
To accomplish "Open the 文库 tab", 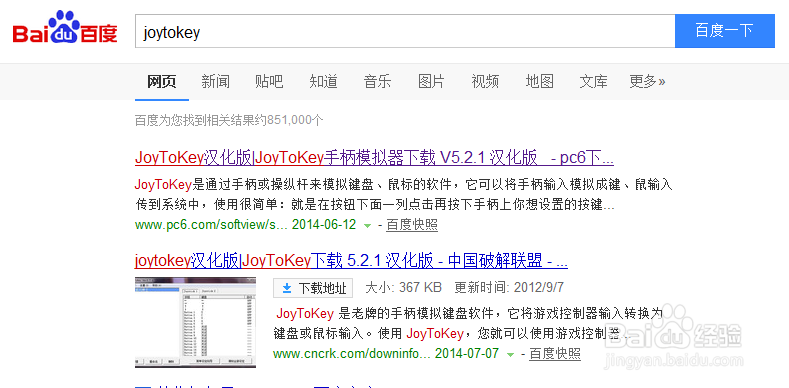I will click(x=593, y=82).
